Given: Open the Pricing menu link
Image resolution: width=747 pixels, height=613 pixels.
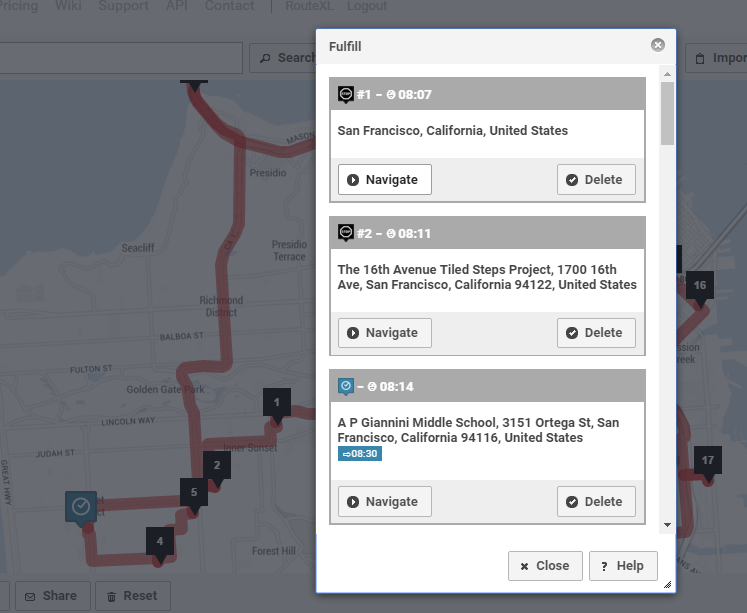Looking at the screenshot, I should point(19,6).
